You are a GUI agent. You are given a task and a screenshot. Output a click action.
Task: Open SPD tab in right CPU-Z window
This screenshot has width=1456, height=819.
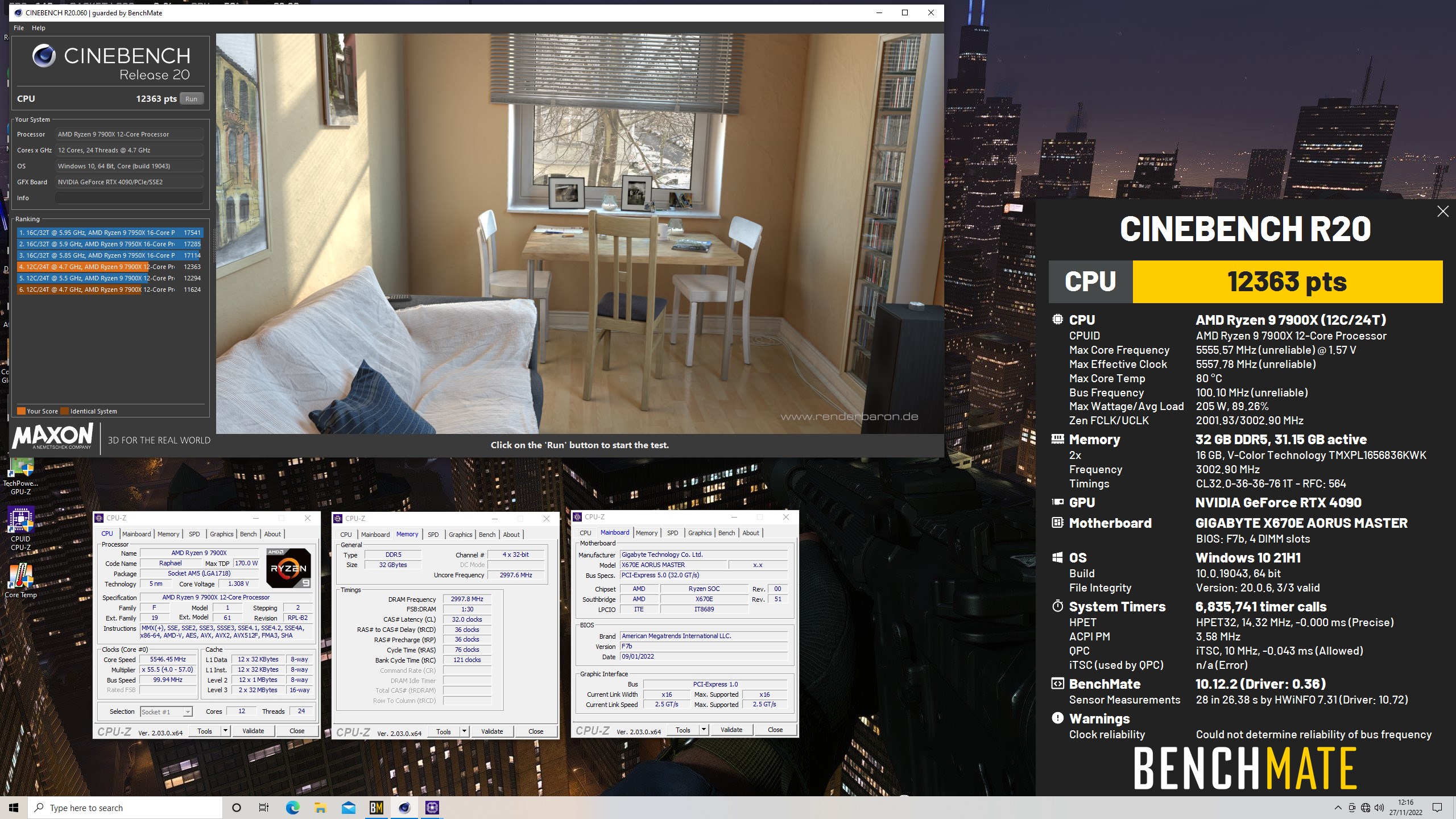(672, 533)
